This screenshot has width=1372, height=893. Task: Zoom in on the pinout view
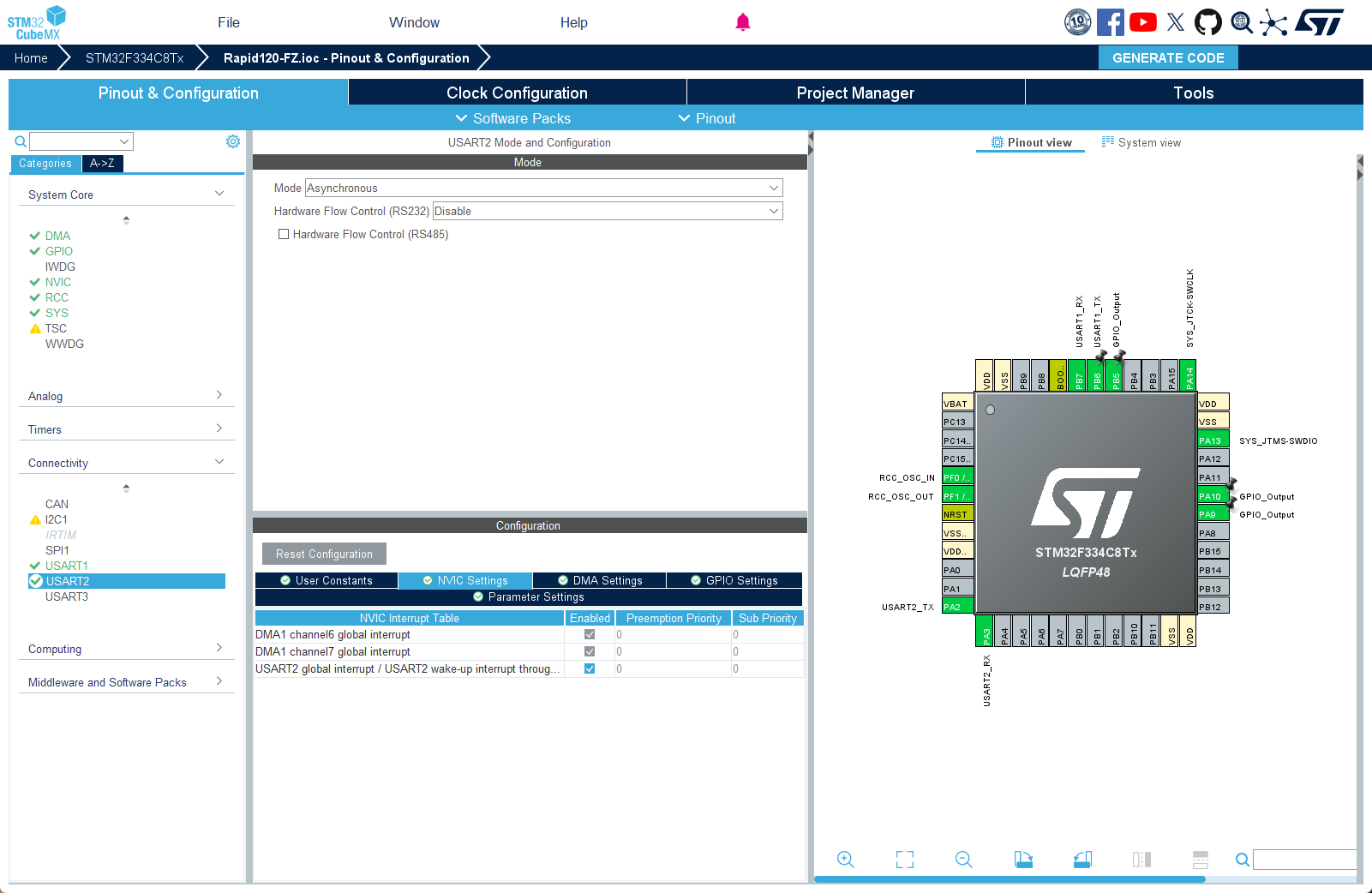coord(846,860)
